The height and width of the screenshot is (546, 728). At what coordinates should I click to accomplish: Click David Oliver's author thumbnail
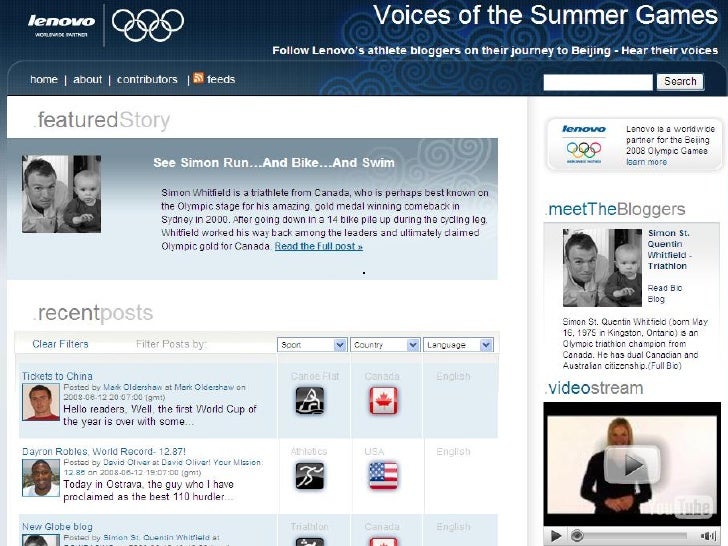41,478
